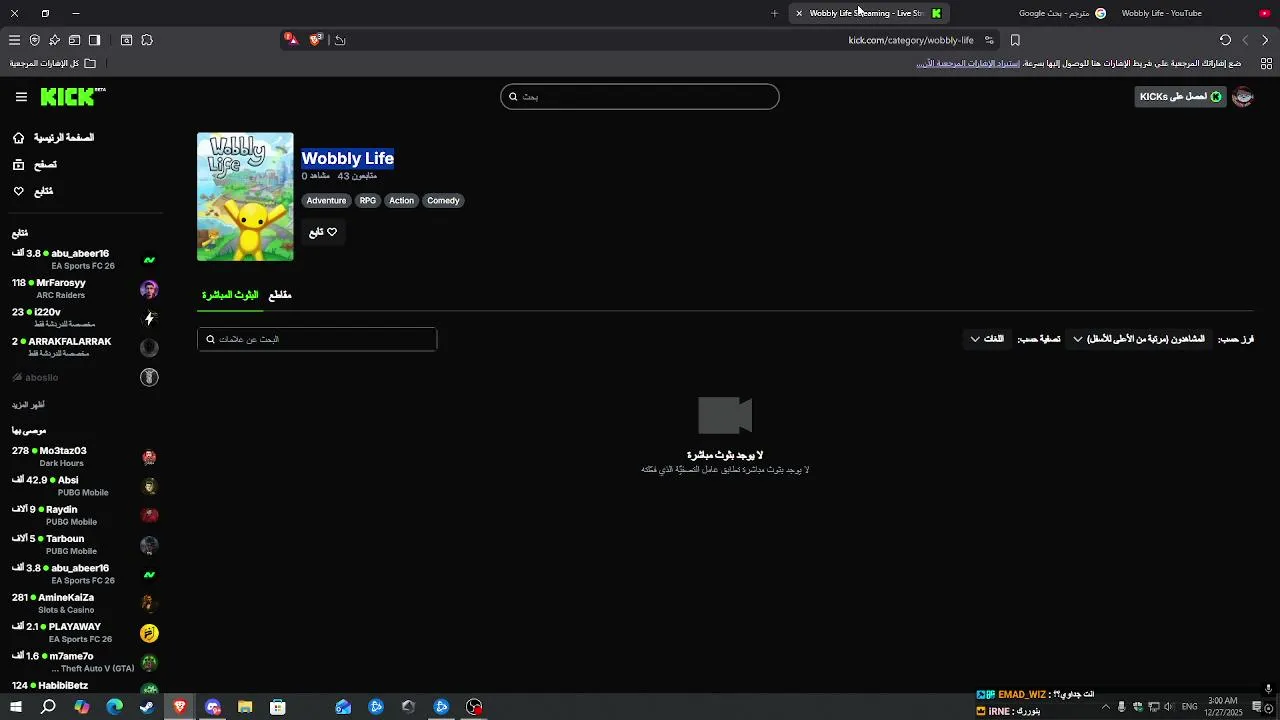Select the RPG tag
Screen dimensions: 1280x720
coord(368,201)
